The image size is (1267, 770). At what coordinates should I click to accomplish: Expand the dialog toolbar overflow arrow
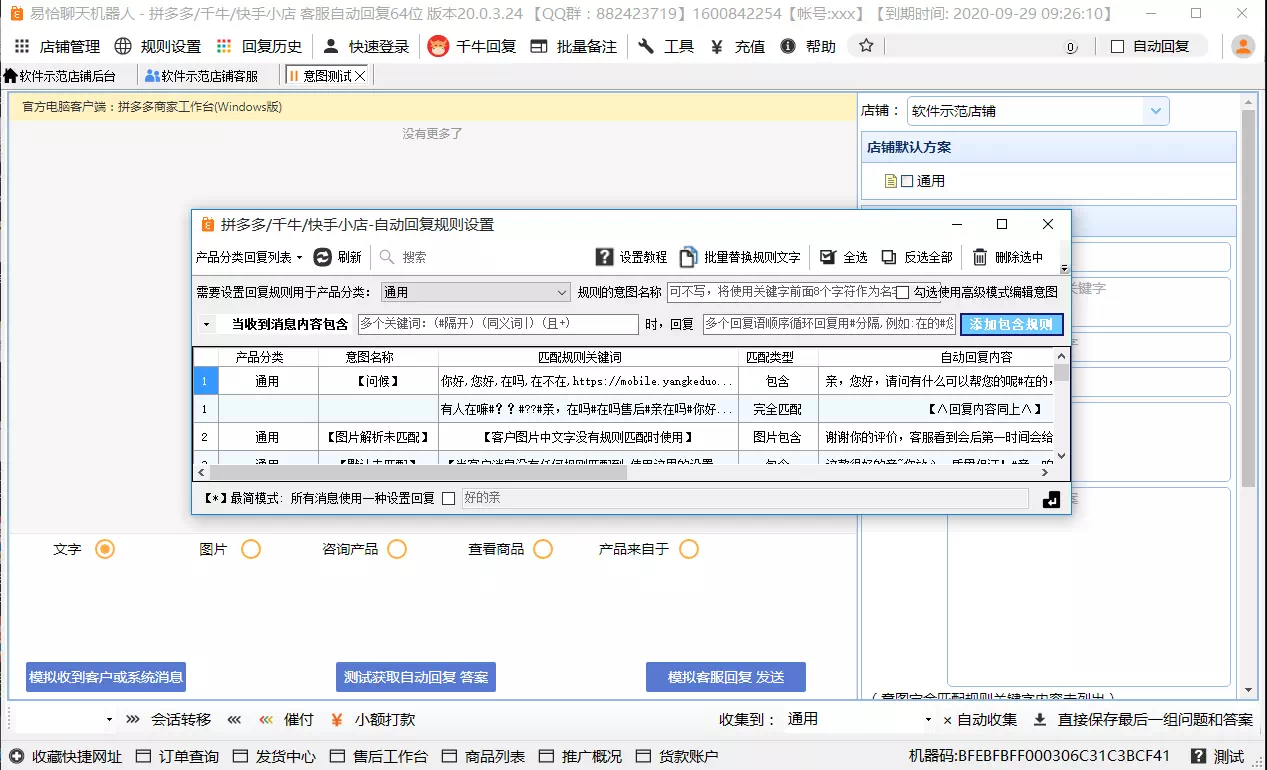(x=1064, y=268)
